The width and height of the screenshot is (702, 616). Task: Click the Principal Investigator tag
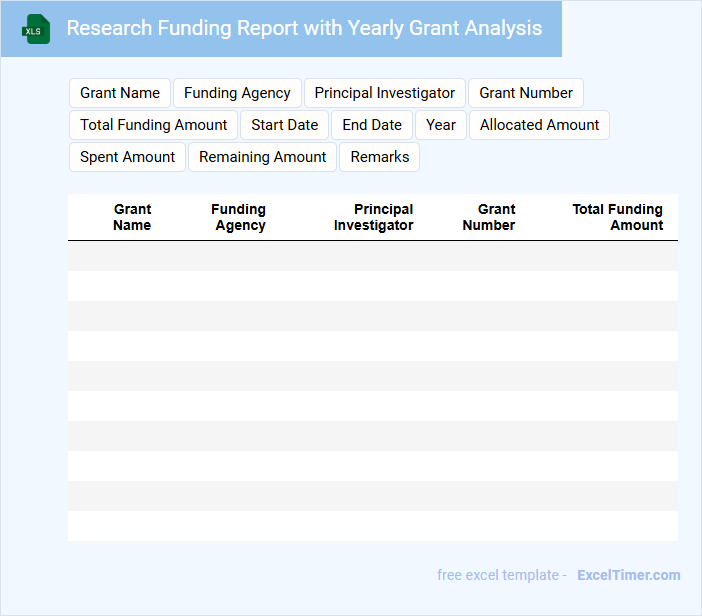pyautogui.click(x=384, y=93)
